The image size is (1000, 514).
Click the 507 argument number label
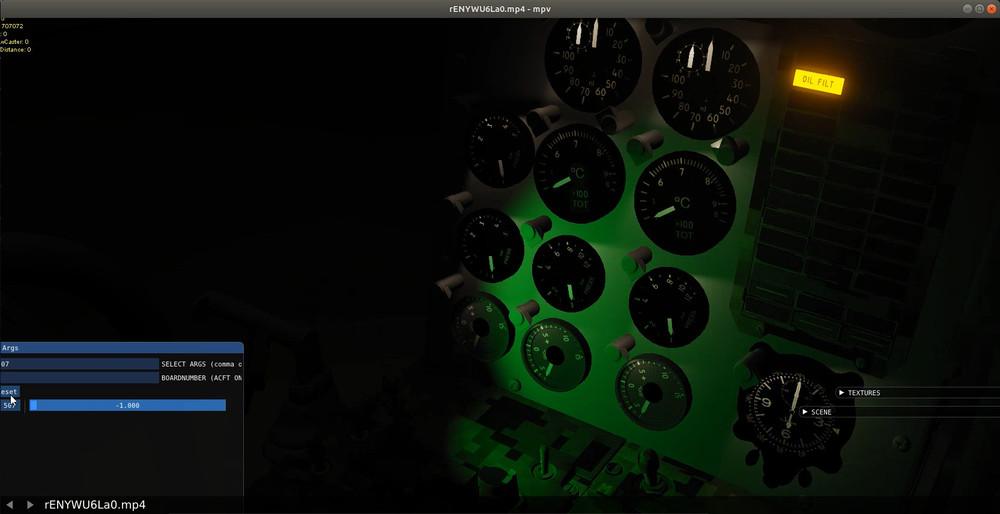click(10, 406)
